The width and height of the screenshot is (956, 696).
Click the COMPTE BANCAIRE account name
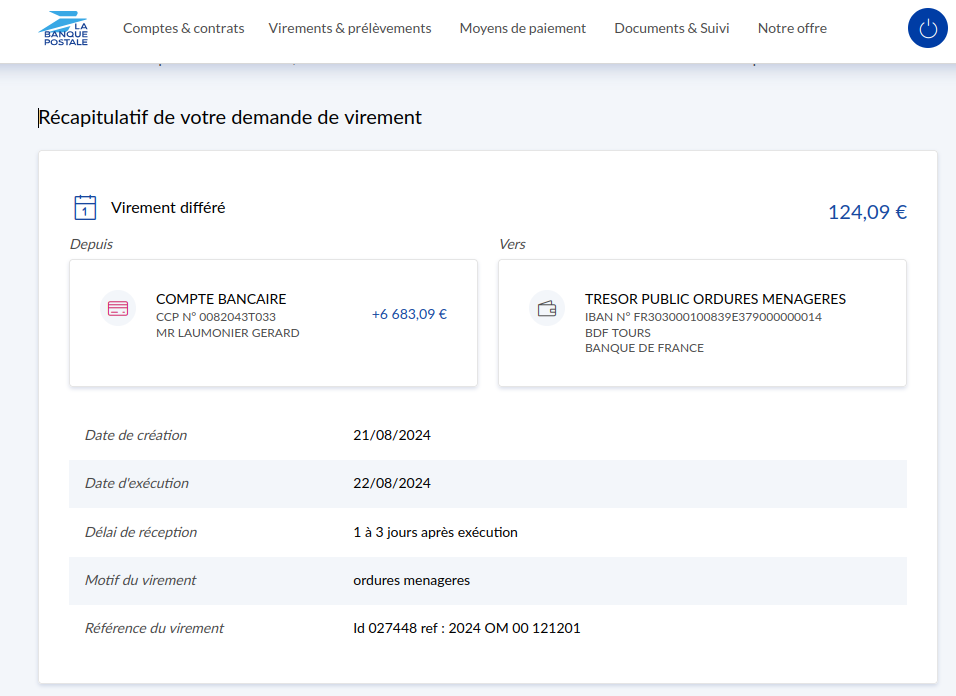point(221,299)
